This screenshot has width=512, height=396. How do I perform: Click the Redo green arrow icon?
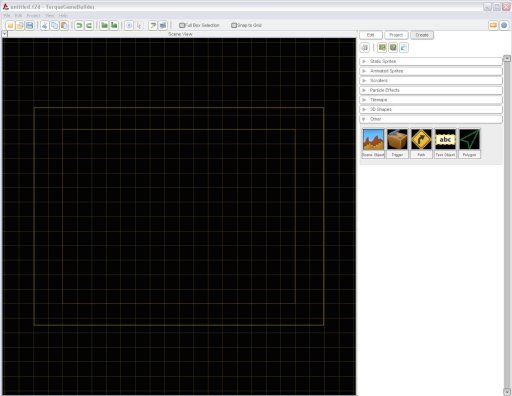89,25
